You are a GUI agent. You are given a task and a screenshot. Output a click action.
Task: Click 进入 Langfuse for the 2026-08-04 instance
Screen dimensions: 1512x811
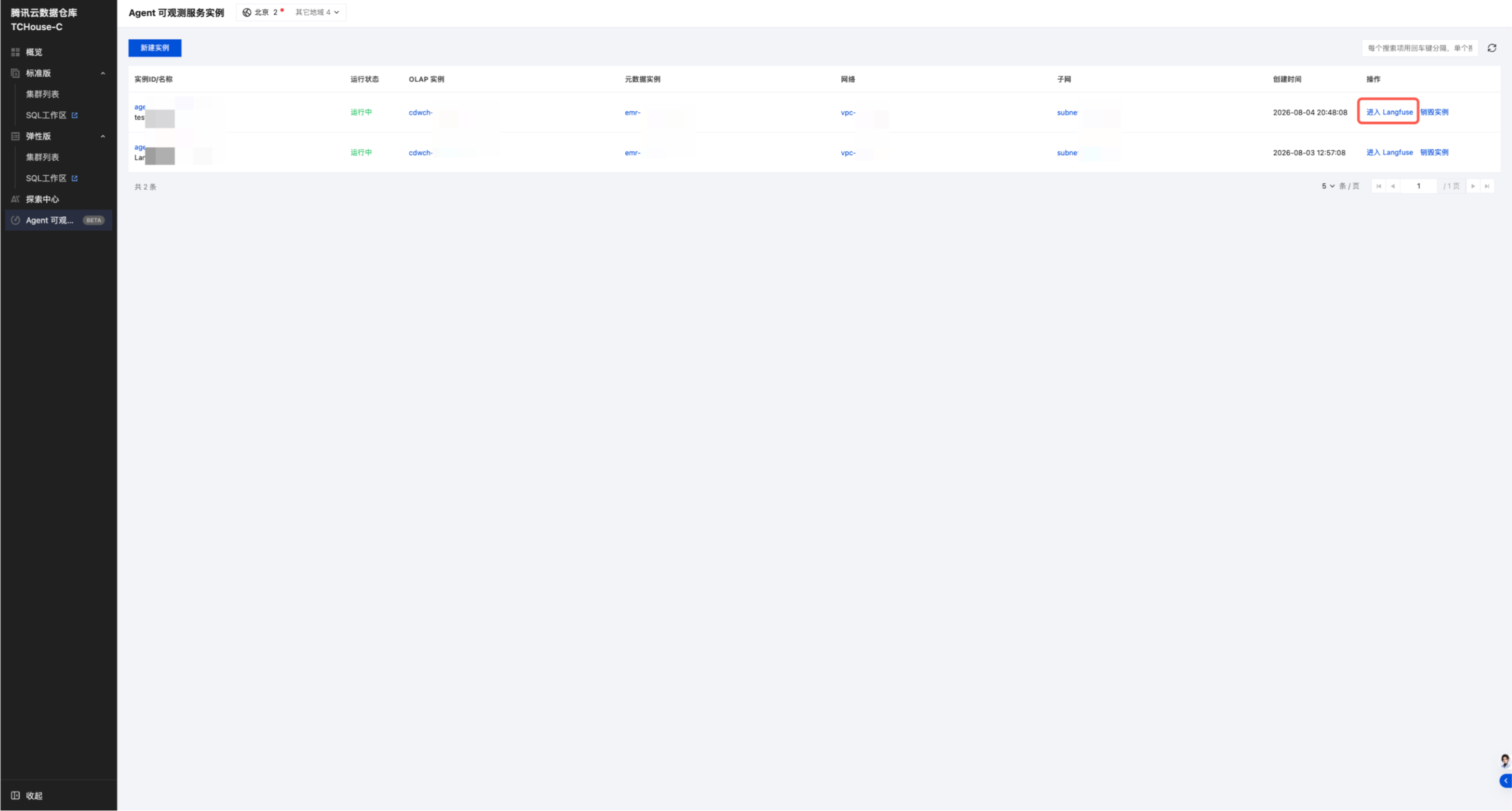pyautogui.click(x=1389, y=112)
